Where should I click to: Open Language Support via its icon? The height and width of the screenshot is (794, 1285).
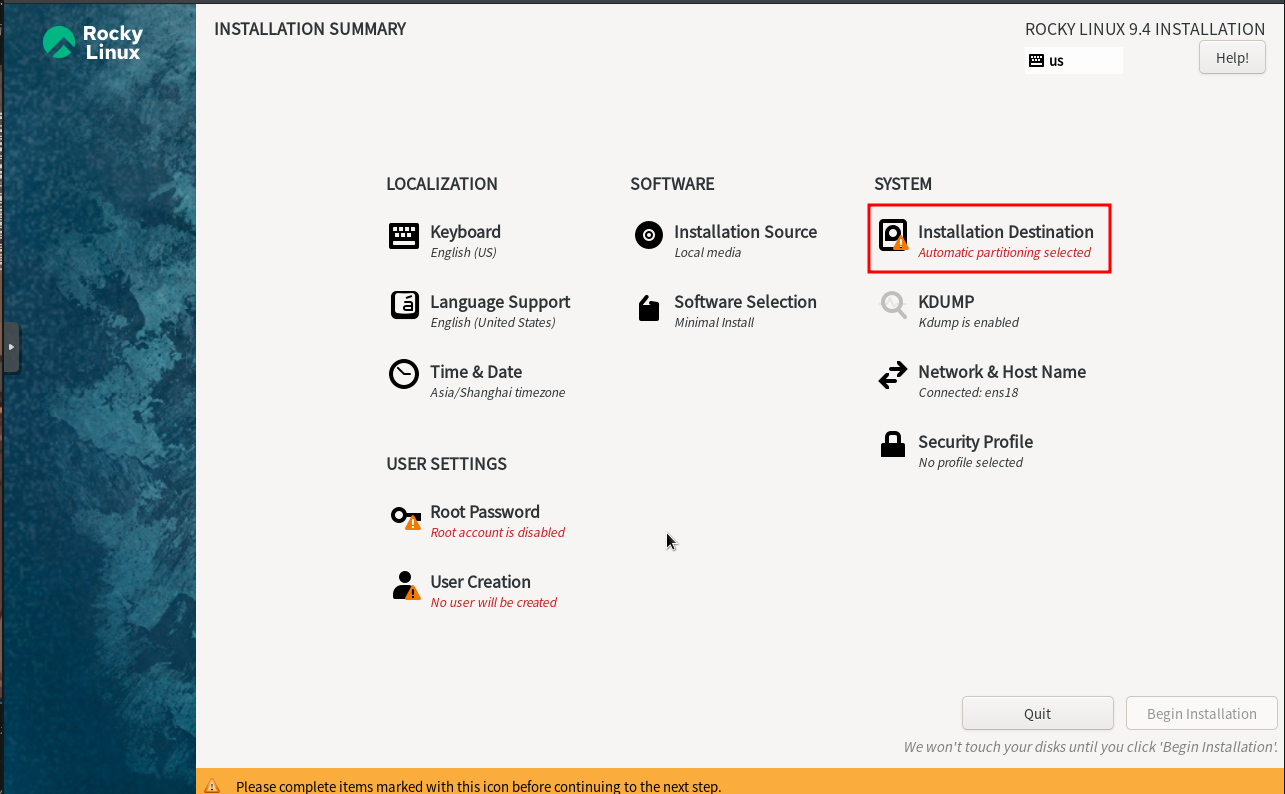pos(404,306)
